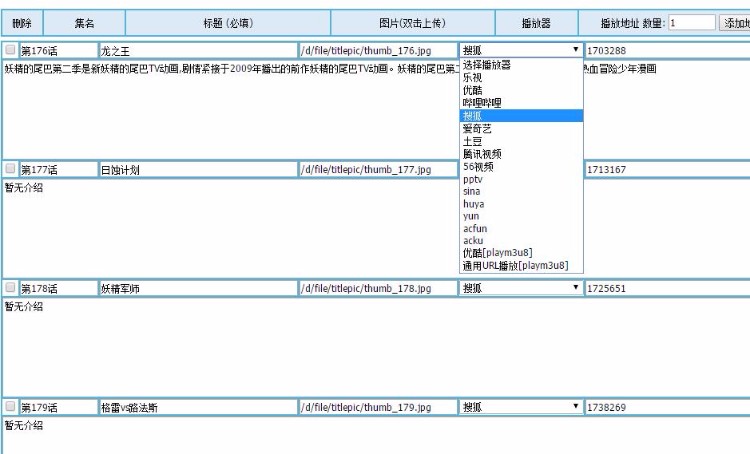
Task: Tick the delete checkbox for 第176话
Action: click(x=10, y=50)
